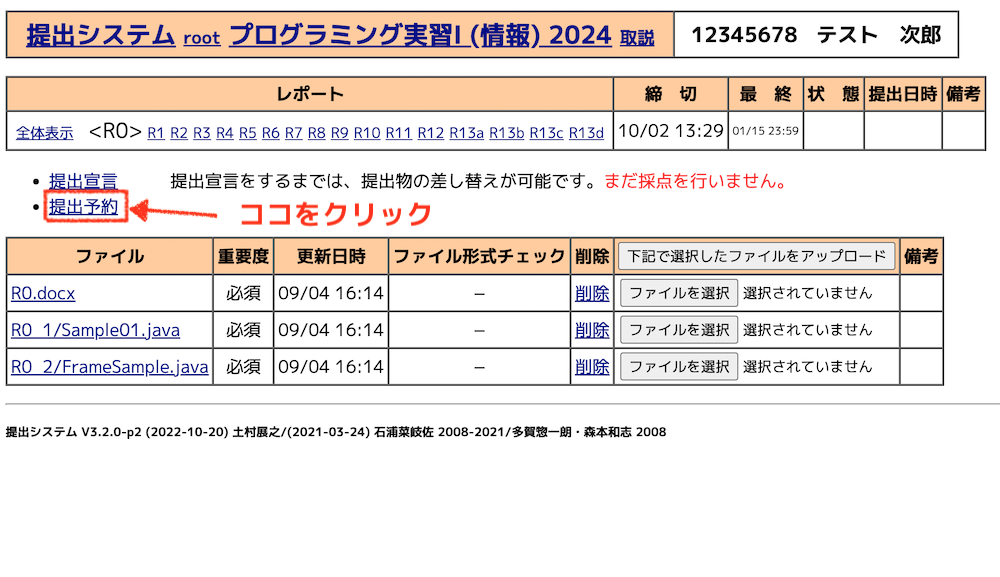The width and height of the screenshot is (1000, 577).
Task: Go to report R10
Action: coord(367,133)
